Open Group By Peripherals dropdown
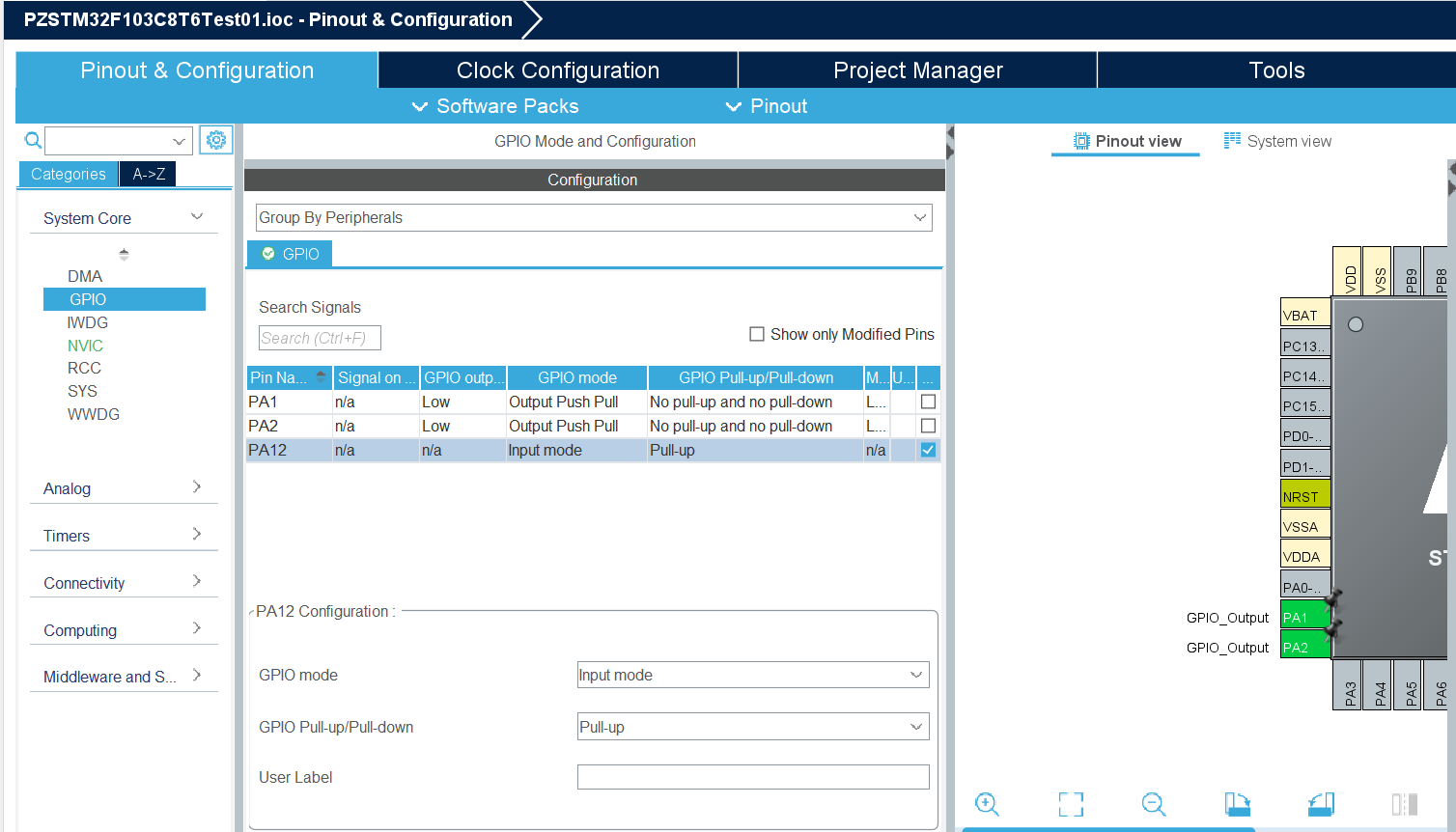The width and height of the screenshot is (1456, 832). coord(594,217)
